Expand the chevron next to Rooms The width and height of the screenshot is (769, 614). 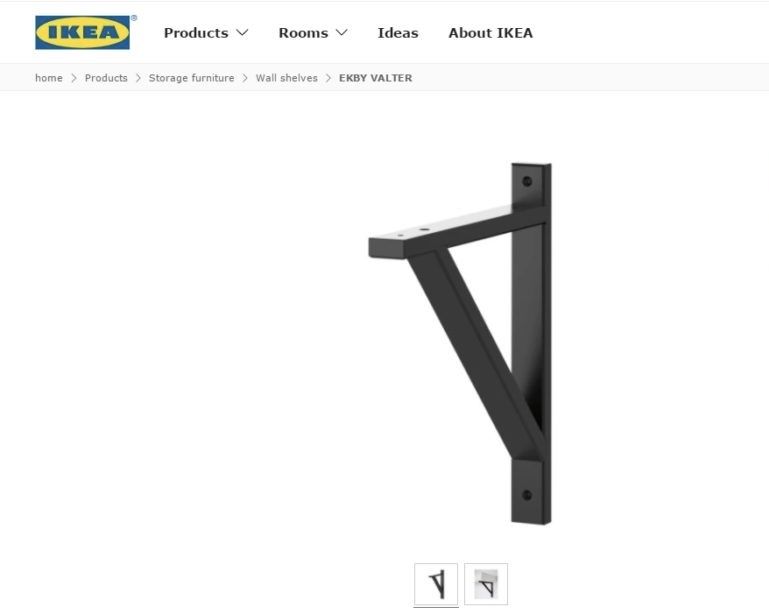click(341, 33)
